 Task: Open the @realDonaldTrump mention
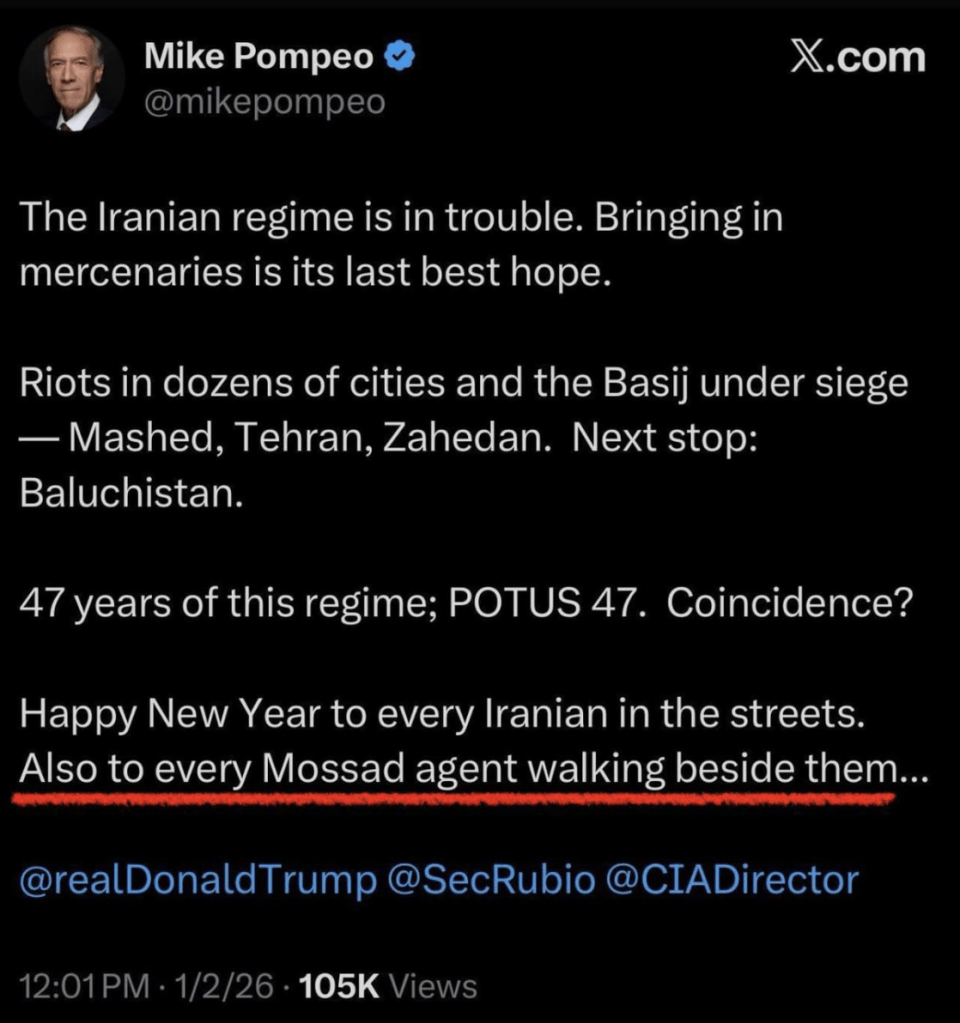click(199, 880)
